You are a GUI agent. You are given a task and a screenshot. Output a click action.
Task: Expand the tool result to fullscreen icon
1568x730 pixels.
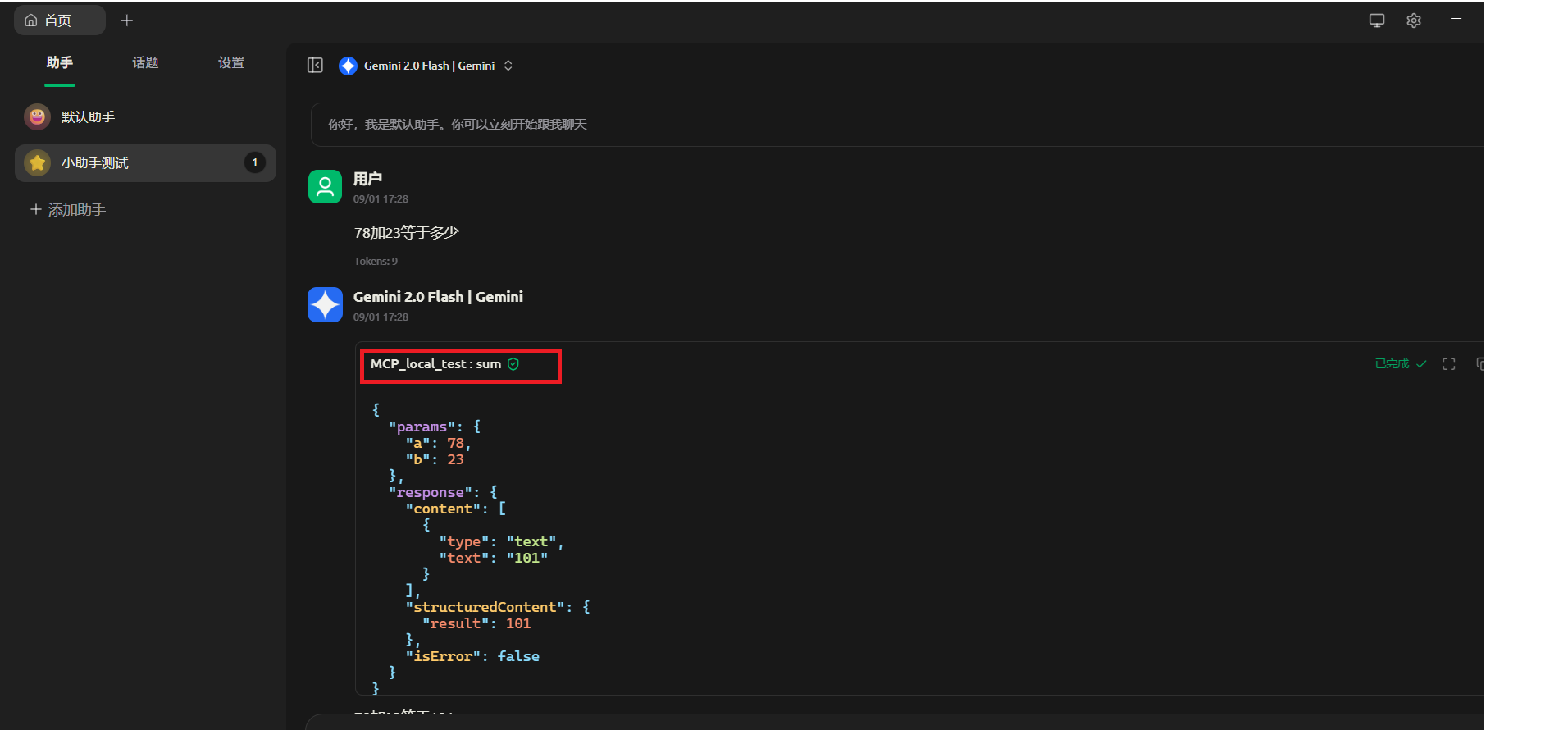pyautogui.click(x=1449, y=364)
